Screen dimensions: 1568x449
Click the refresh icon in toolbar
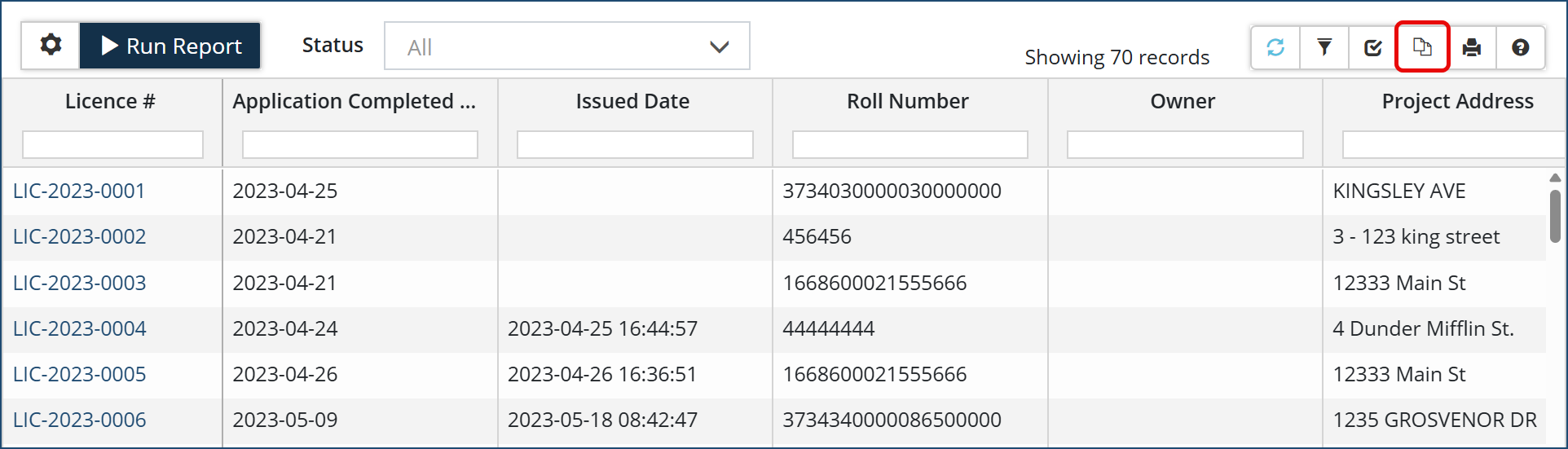(1275, 47)
